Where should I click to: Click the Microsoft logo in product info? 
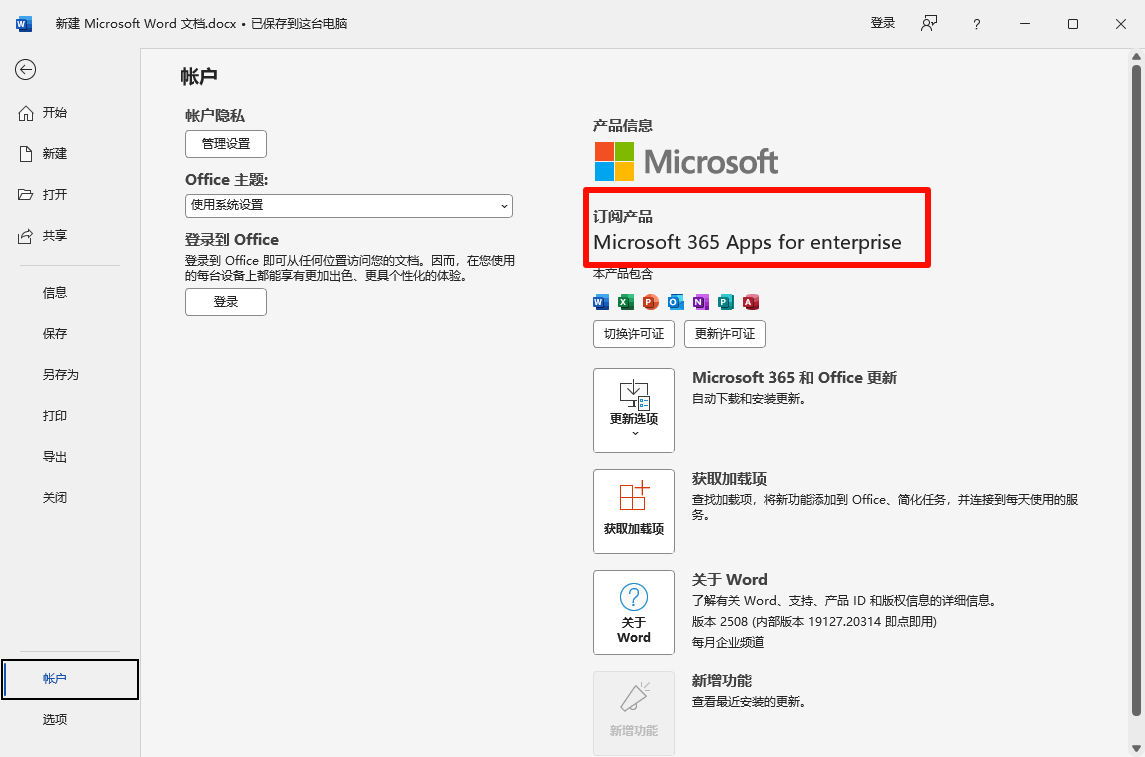[685, 160]
